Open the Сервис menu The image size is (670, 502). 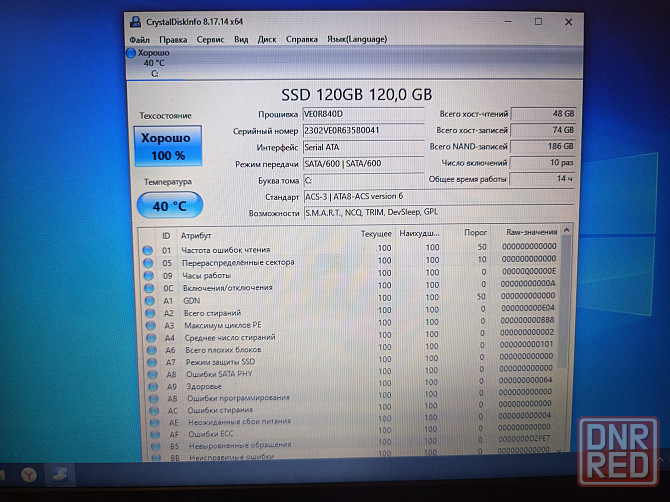pos(210,40)
